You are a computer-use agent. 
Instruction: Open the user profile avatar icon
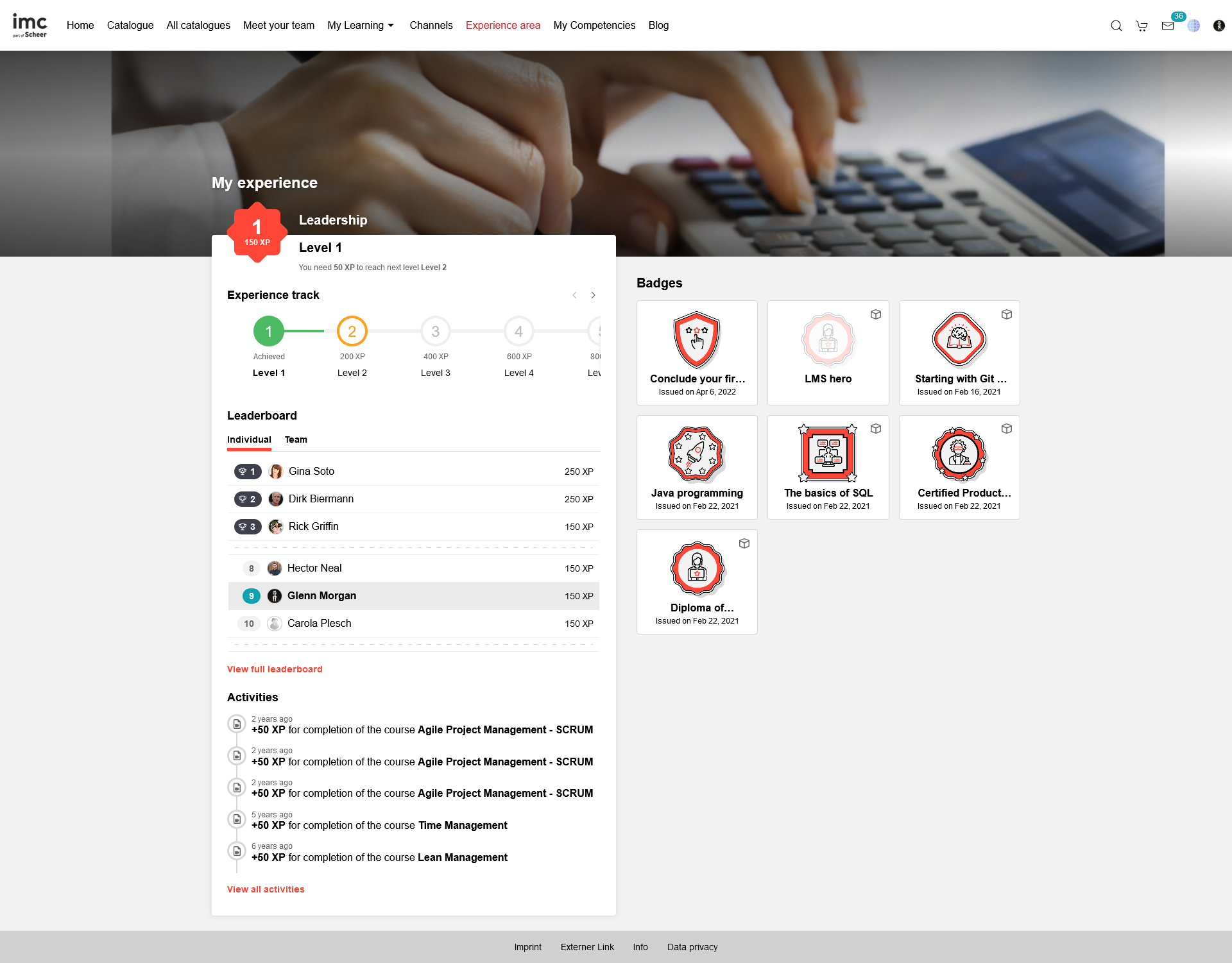coord(1219,26)
